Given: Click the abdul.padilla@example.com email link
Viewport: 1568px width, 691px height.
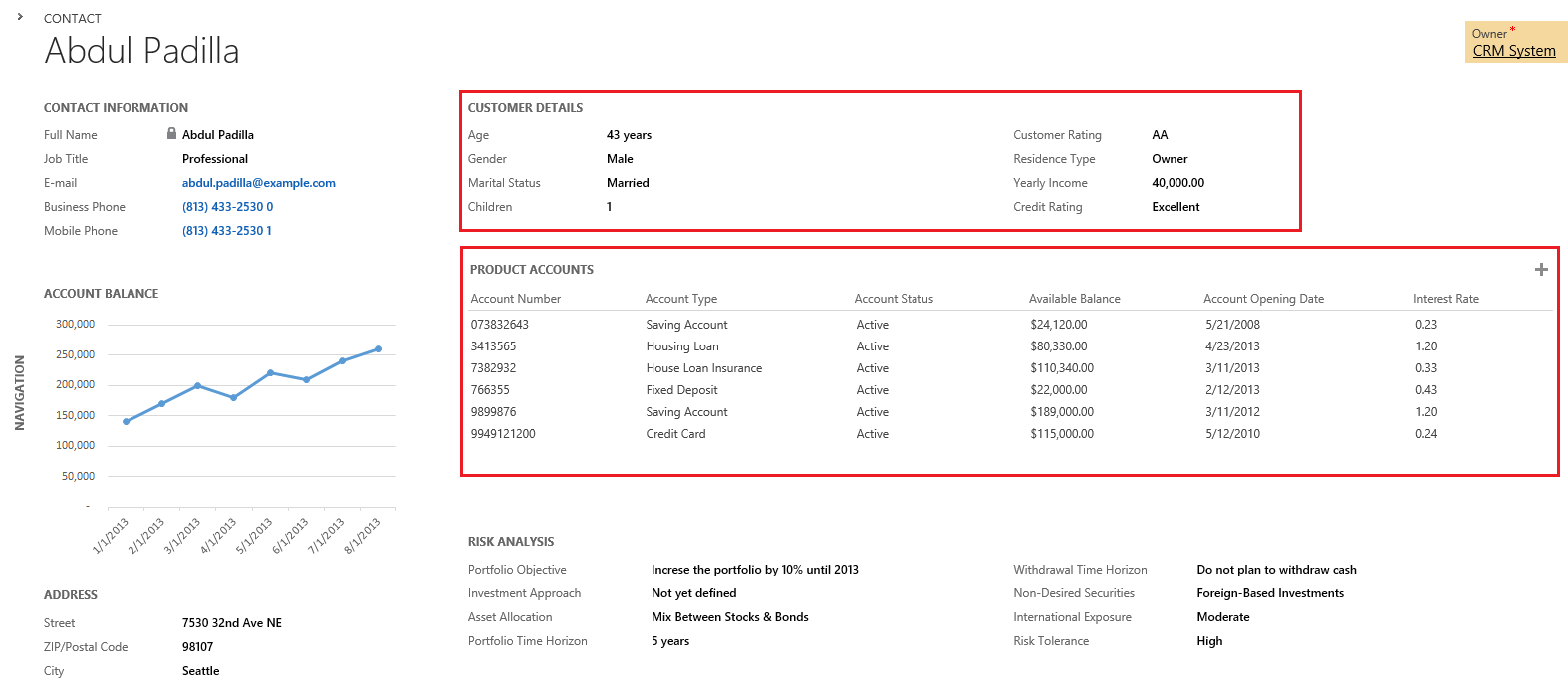Looking at the screenshot, I should pyautogui.click(x=258, y=183).
